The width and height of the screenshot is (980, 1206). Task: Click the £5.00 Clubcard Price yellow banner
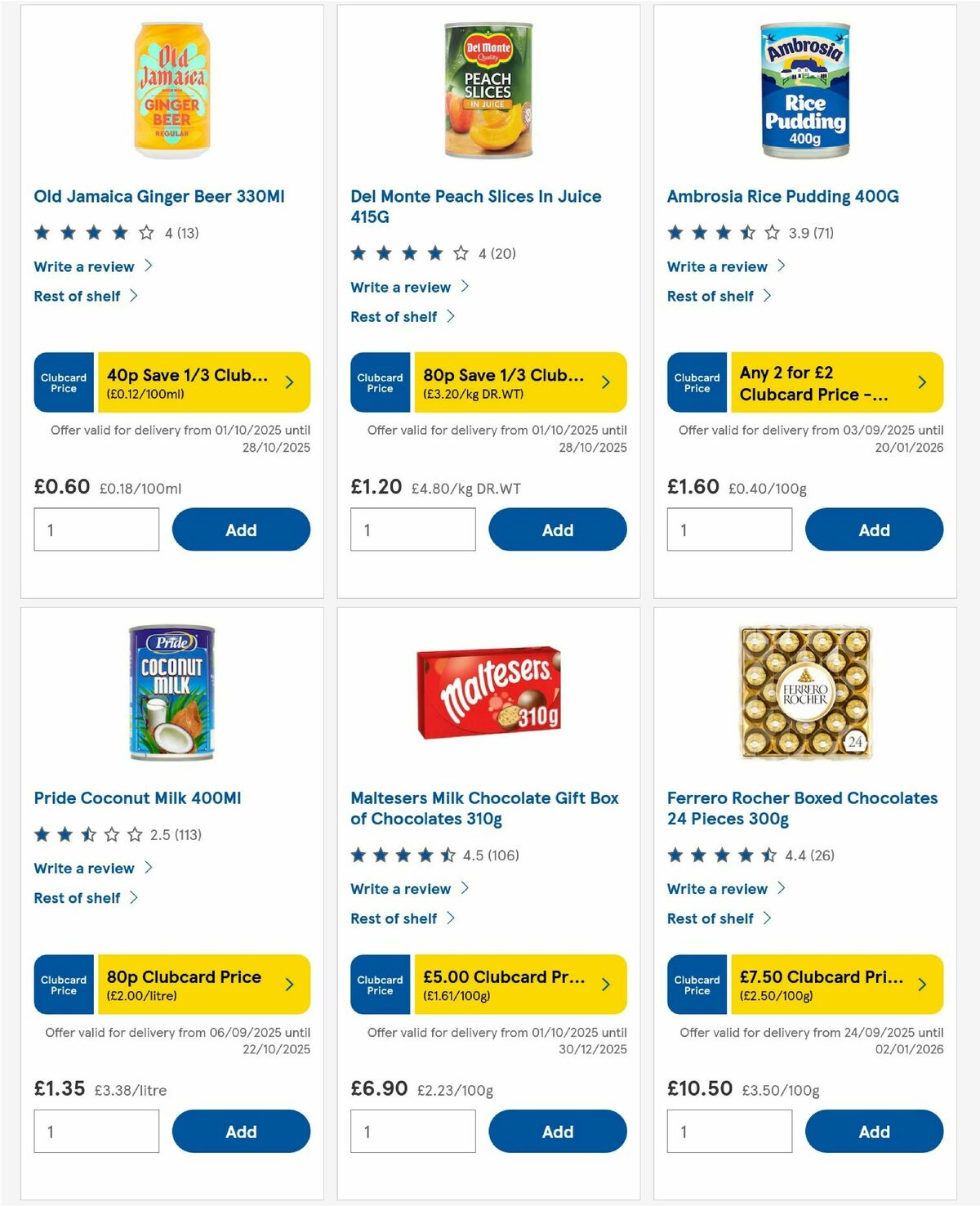pos(520,985)
